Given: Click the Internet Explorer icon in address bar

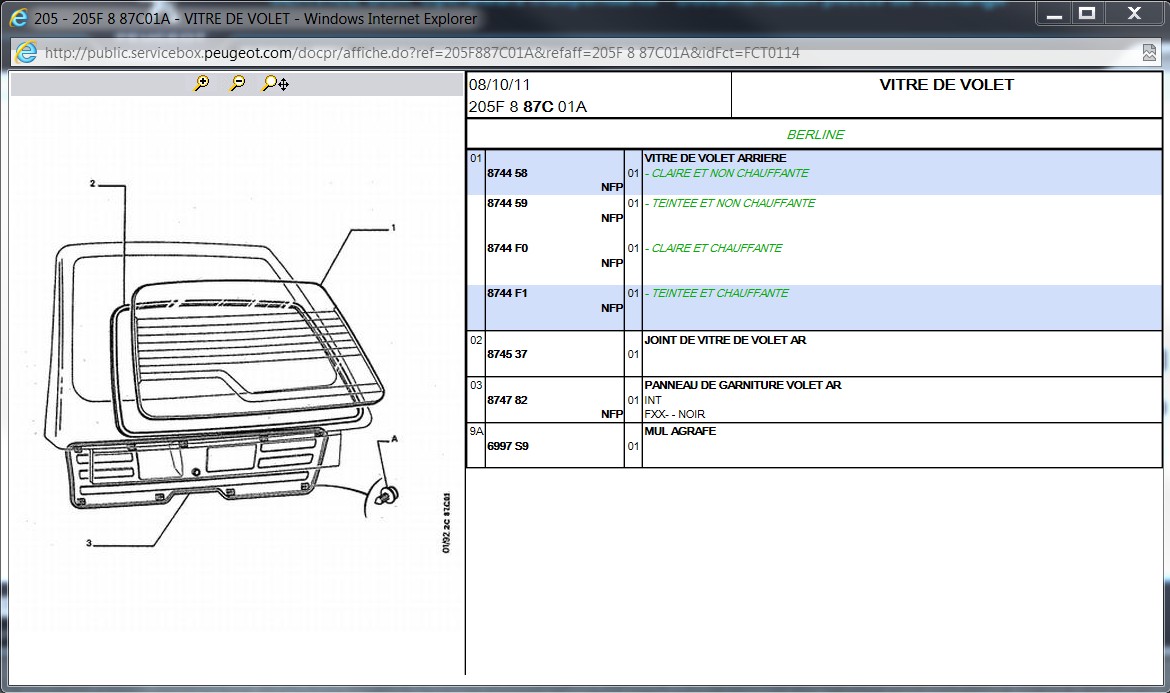Looking at the screenshot, I should click(27, 53).
